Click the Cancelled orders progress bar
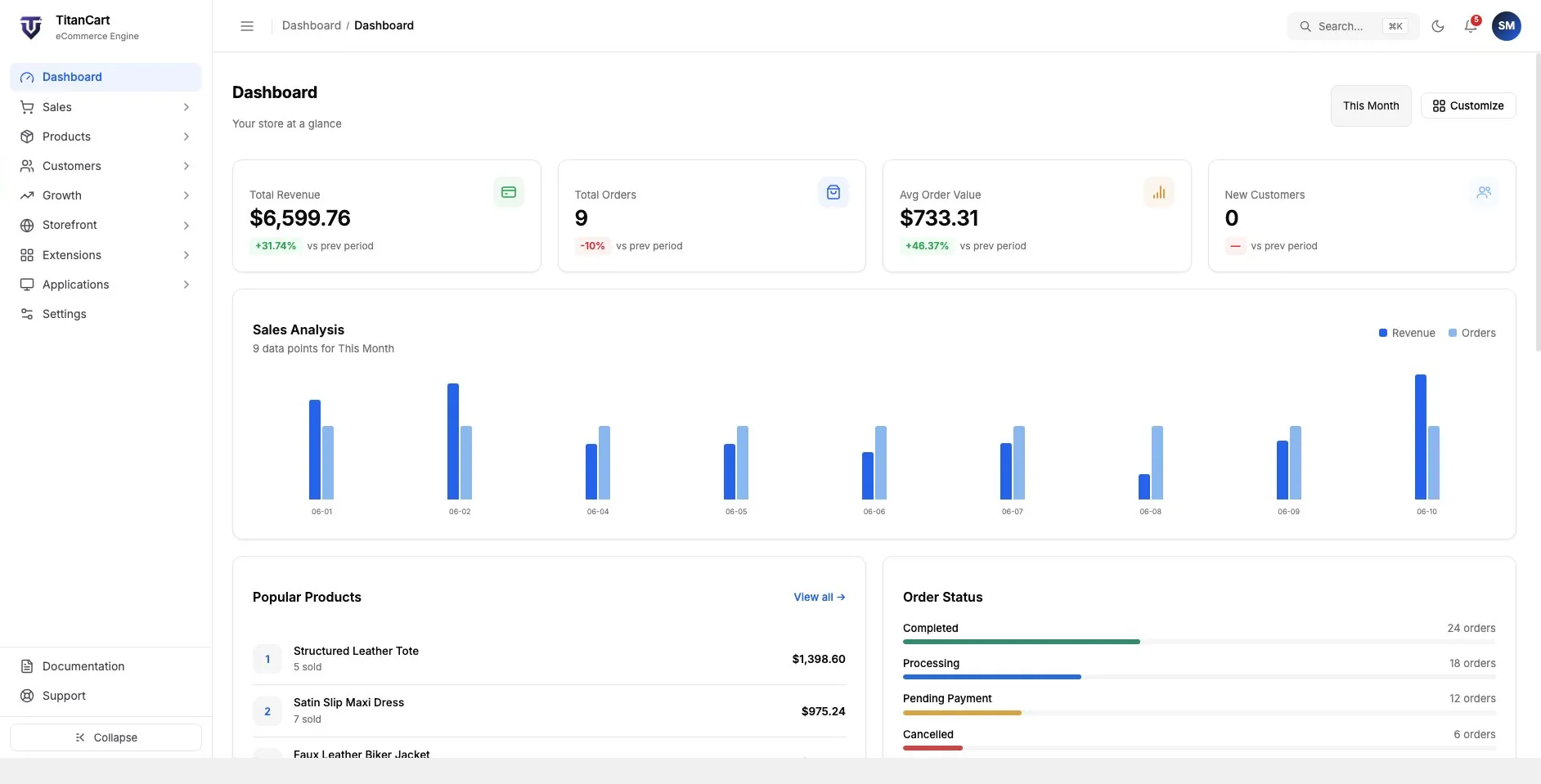 1199,748
